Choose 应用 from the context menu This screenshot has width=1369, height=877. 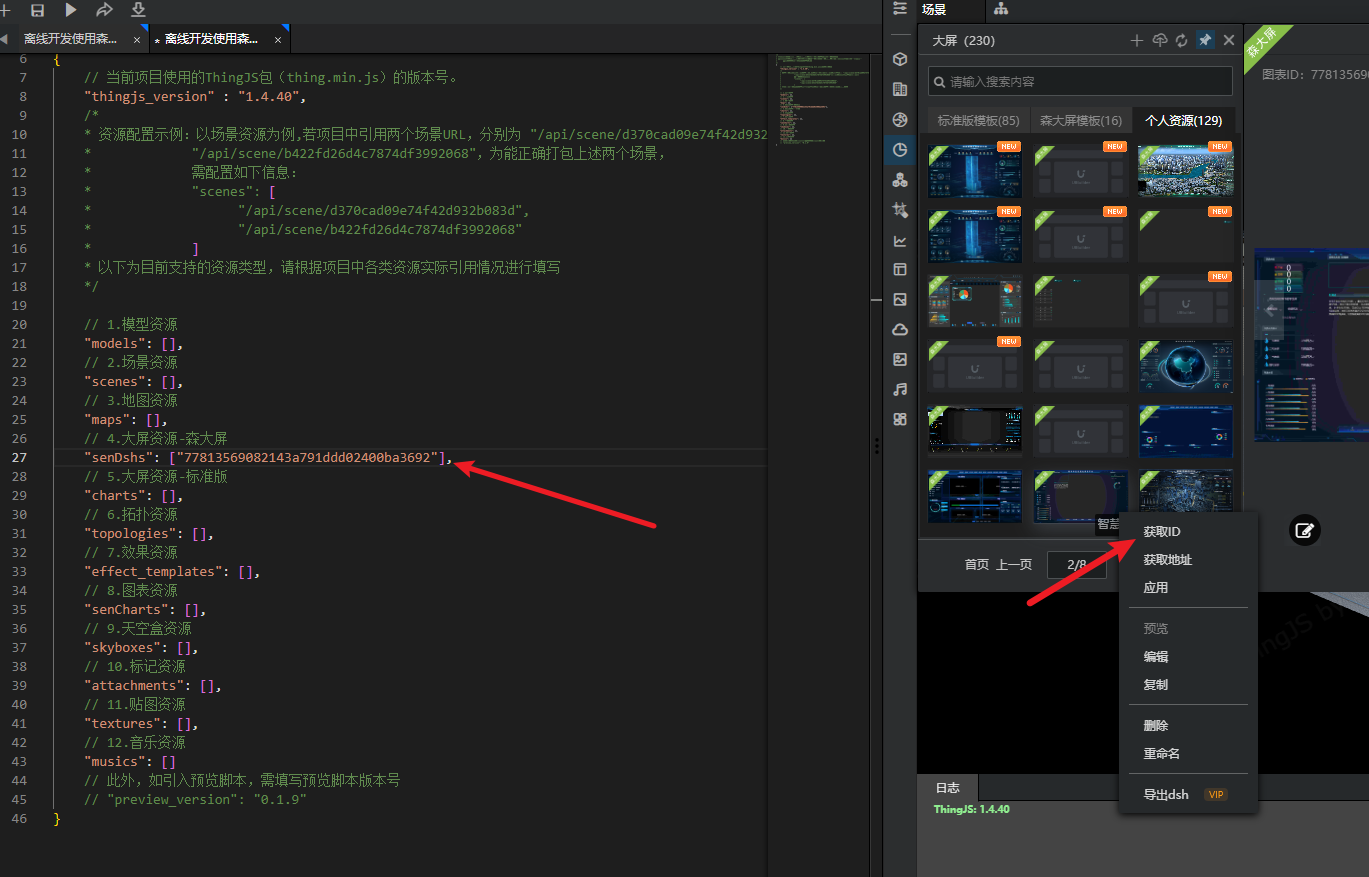click(x=1156, y=588)
